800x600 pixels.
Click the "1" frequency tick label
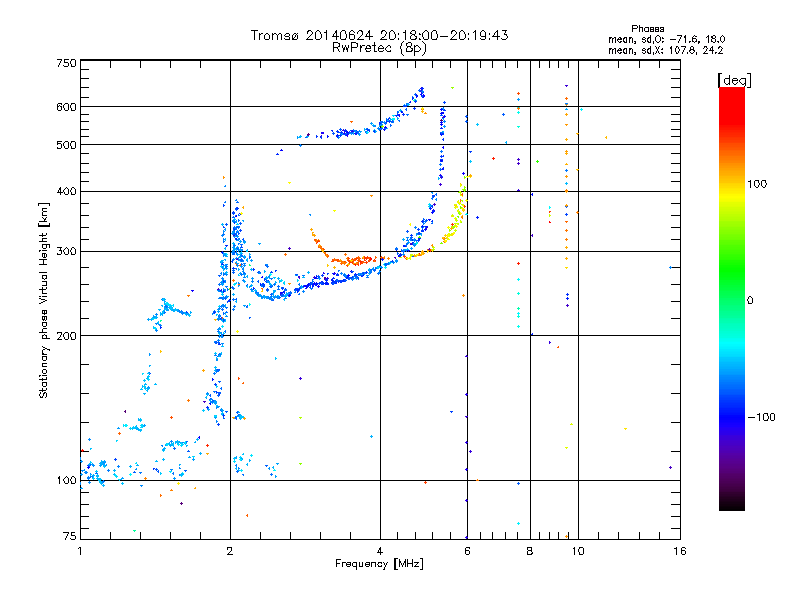(x=80, y=551)
